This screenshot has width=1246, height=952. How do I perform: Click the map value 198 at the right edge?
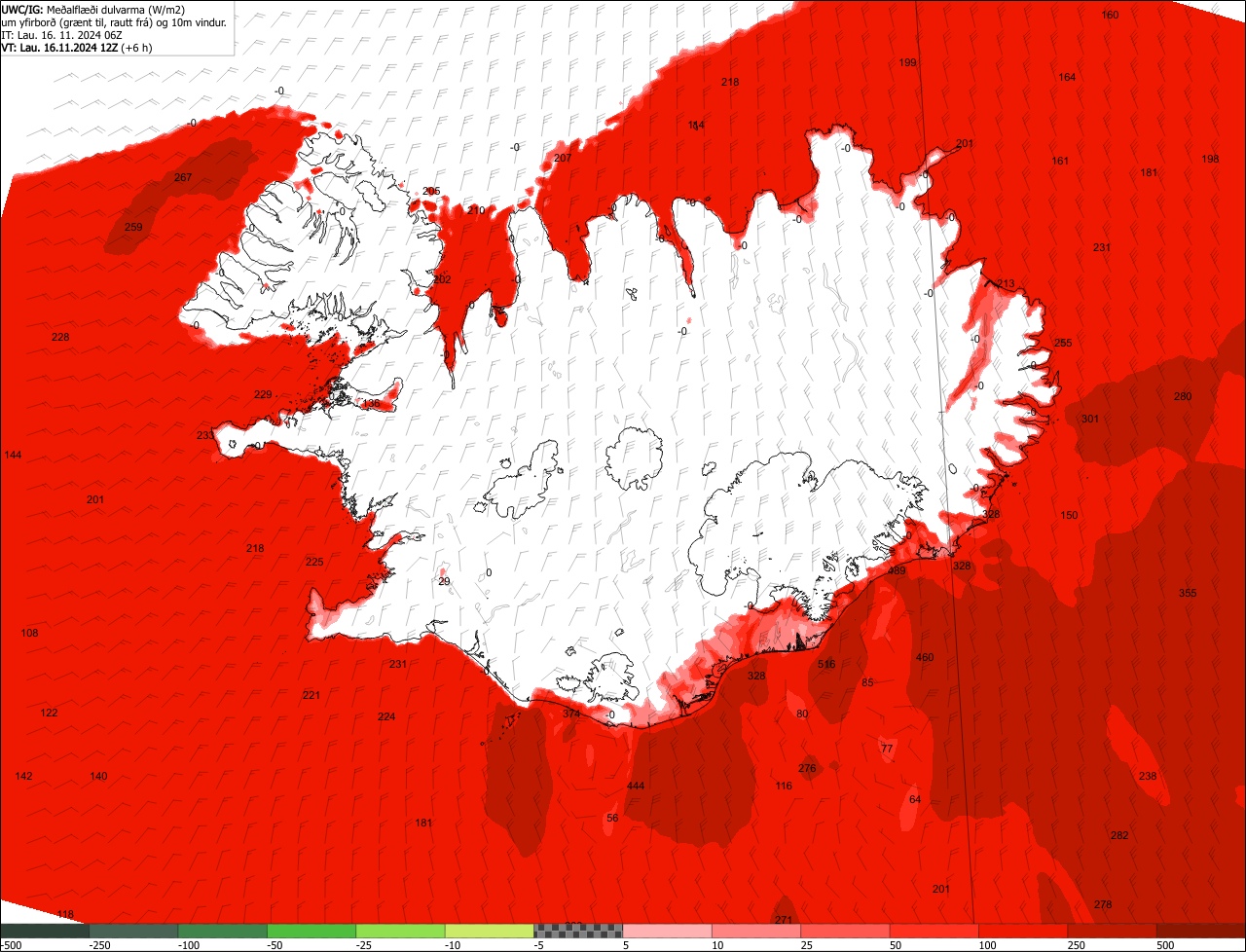pyautogui.click(x=1210, y=160)
